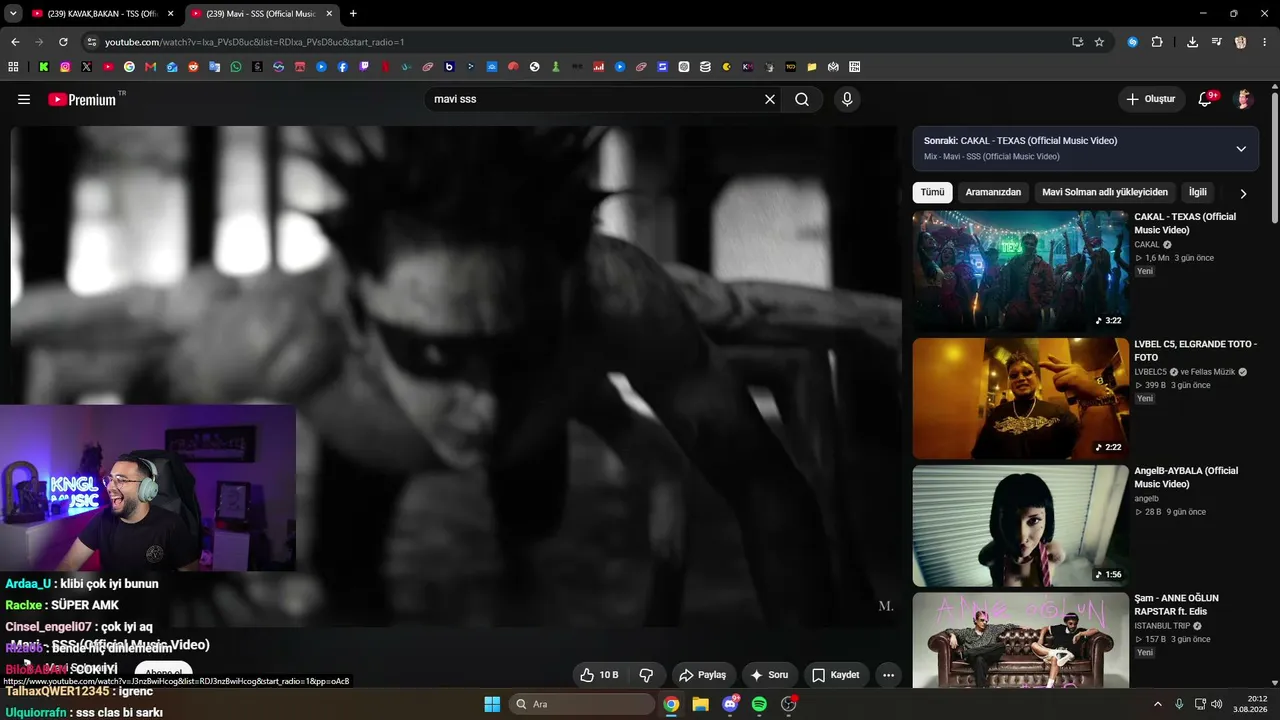Open the volume control in system tray
The height and width of the screenshot is (720, 1280).
click(x=1217, y=704)
